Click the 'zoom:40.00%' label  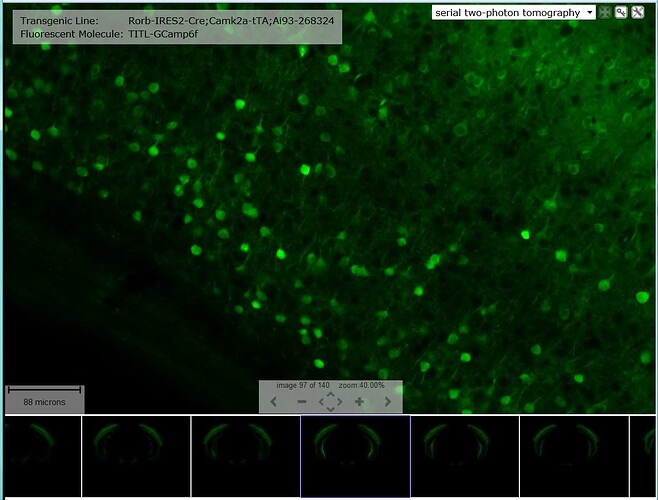coord(361,385)
